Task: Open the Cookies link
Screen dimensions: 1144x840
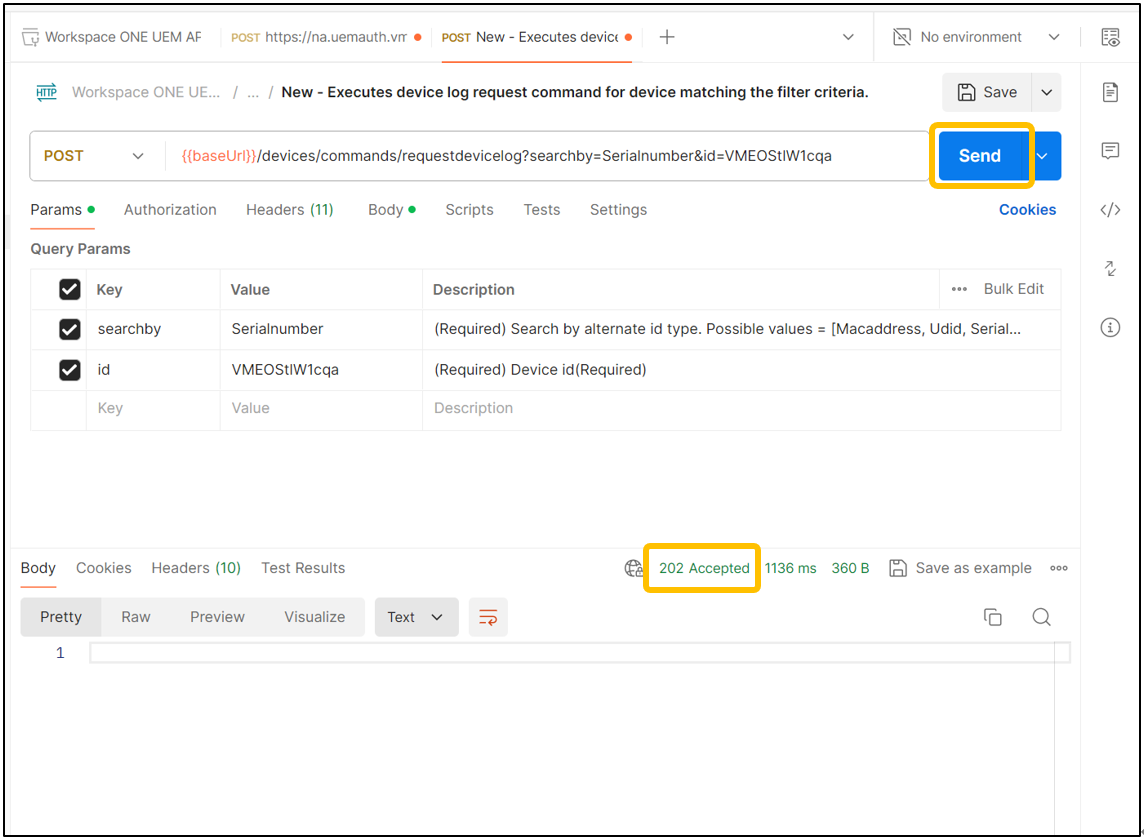Action: [1027, 210]
